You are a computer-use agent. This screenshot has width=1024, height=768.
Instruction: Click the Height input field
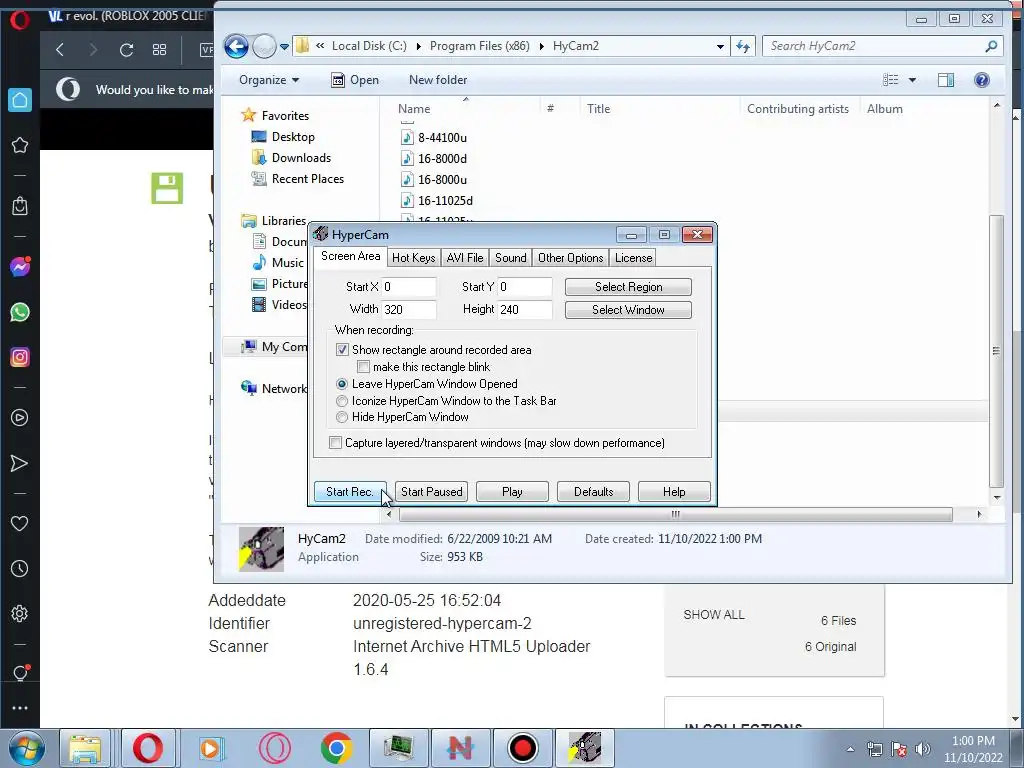pyautogui.click(x=525, y=310)
